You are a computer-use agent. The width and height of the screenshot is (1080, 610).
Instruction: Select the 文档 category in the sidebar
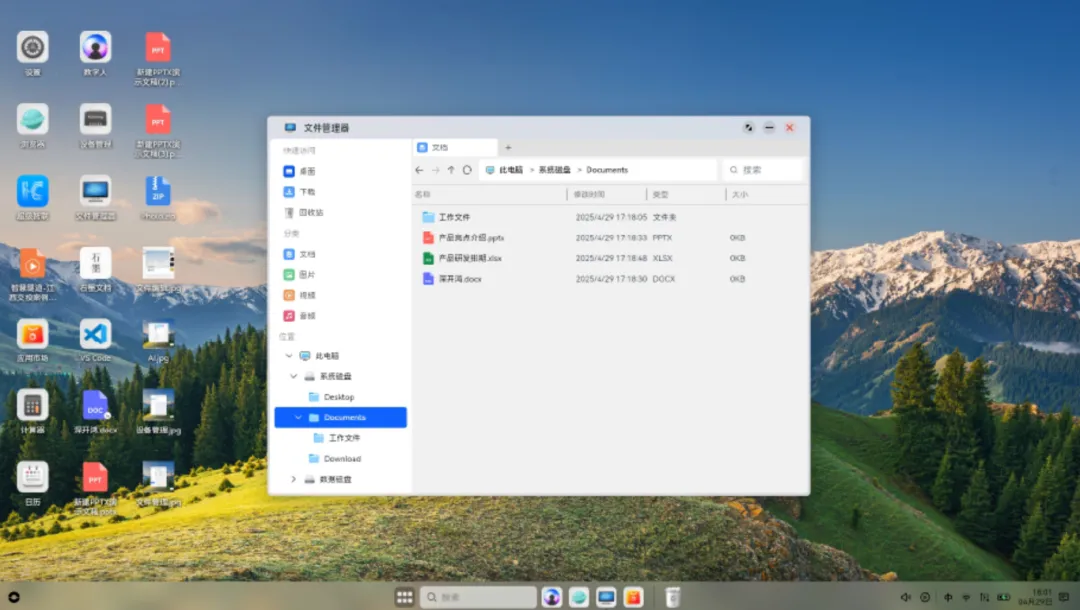300,254
